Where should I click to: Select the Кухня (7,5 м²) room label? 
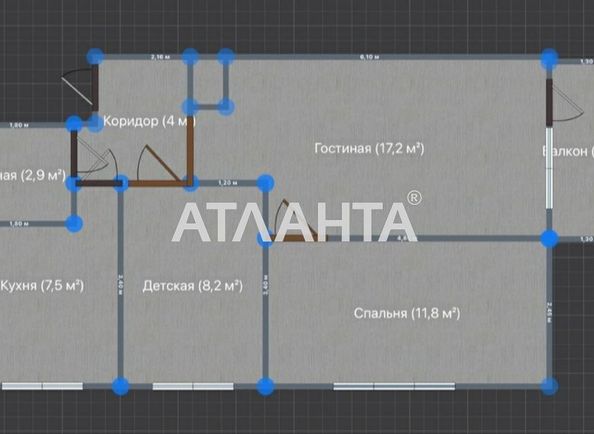click(42, 286)
